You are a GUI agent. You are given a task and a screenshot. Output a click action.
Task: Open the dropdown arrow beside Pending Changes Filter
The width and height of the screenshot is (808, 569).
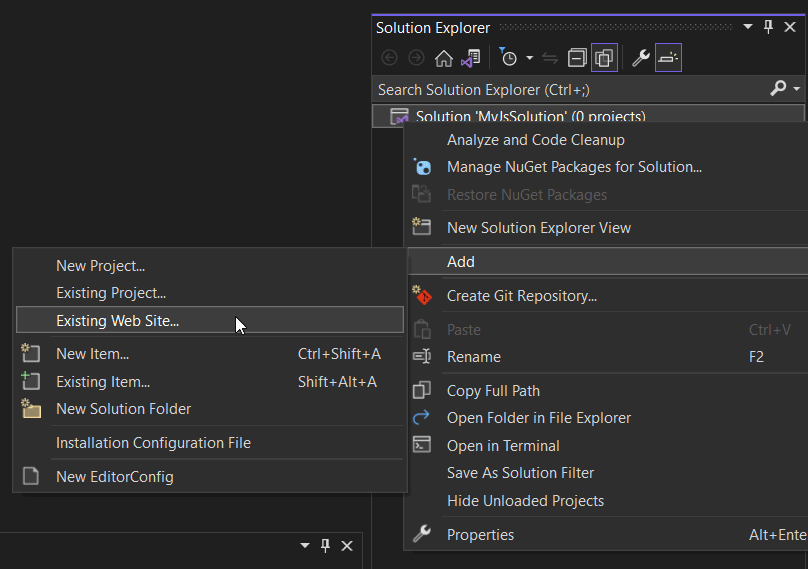click(529, 58)
